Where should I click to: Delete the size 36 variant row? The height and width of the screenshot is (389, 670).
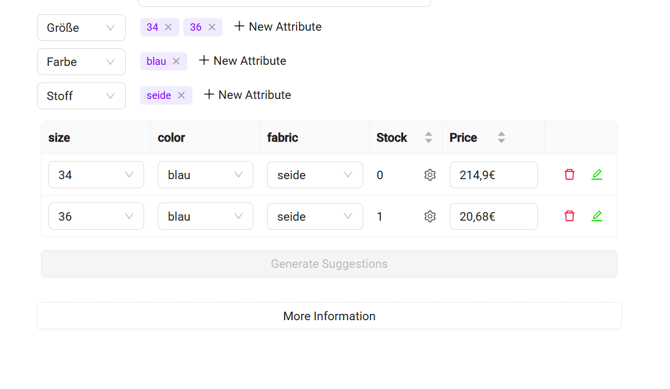tap(569, 216)
